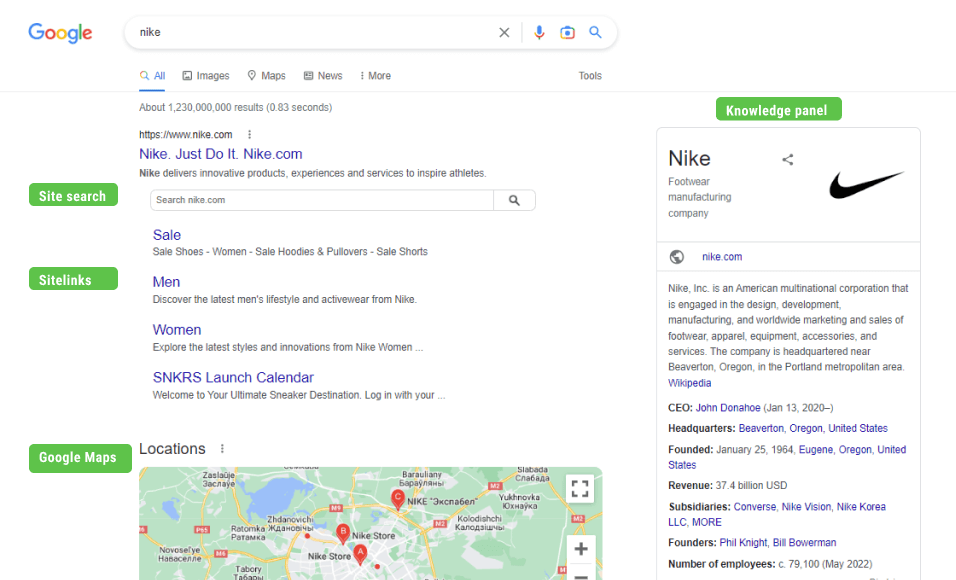
Task: Click the magnifier icon to run search
Action: coord(595,32)
